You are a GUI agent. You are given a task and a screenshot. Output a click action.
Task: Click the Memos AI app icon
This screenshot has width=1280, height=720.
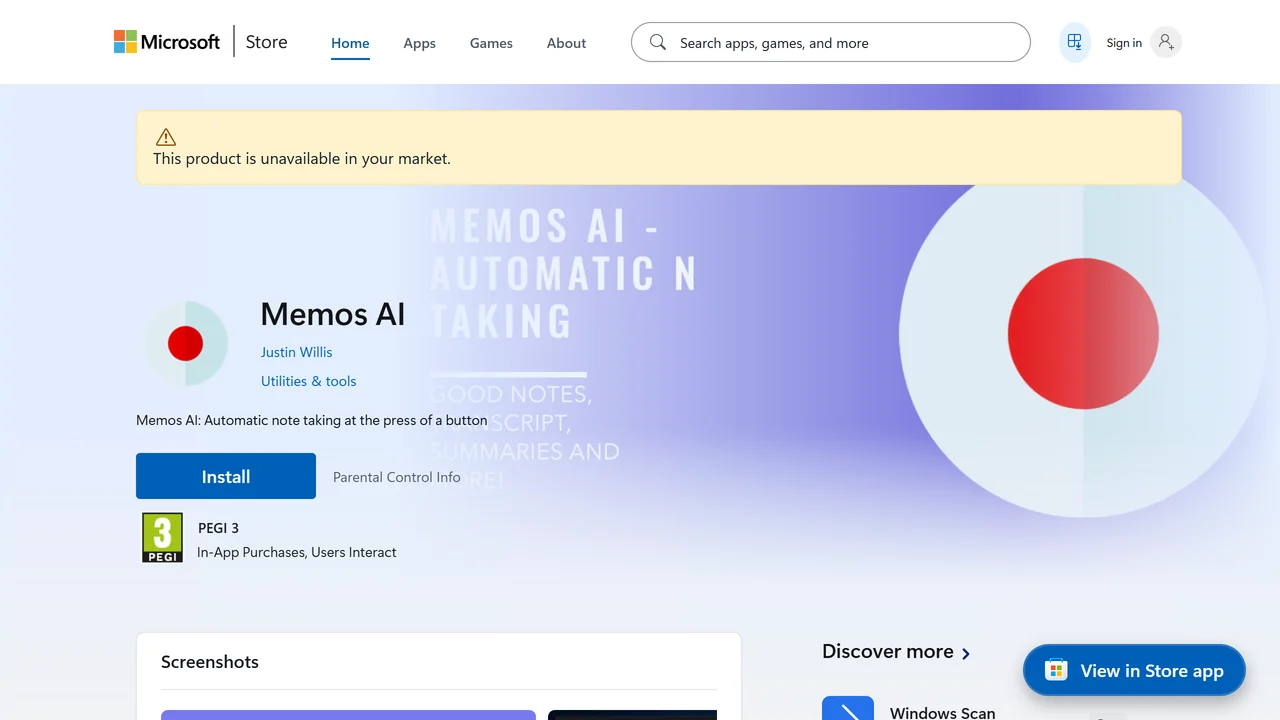(186, 343)
